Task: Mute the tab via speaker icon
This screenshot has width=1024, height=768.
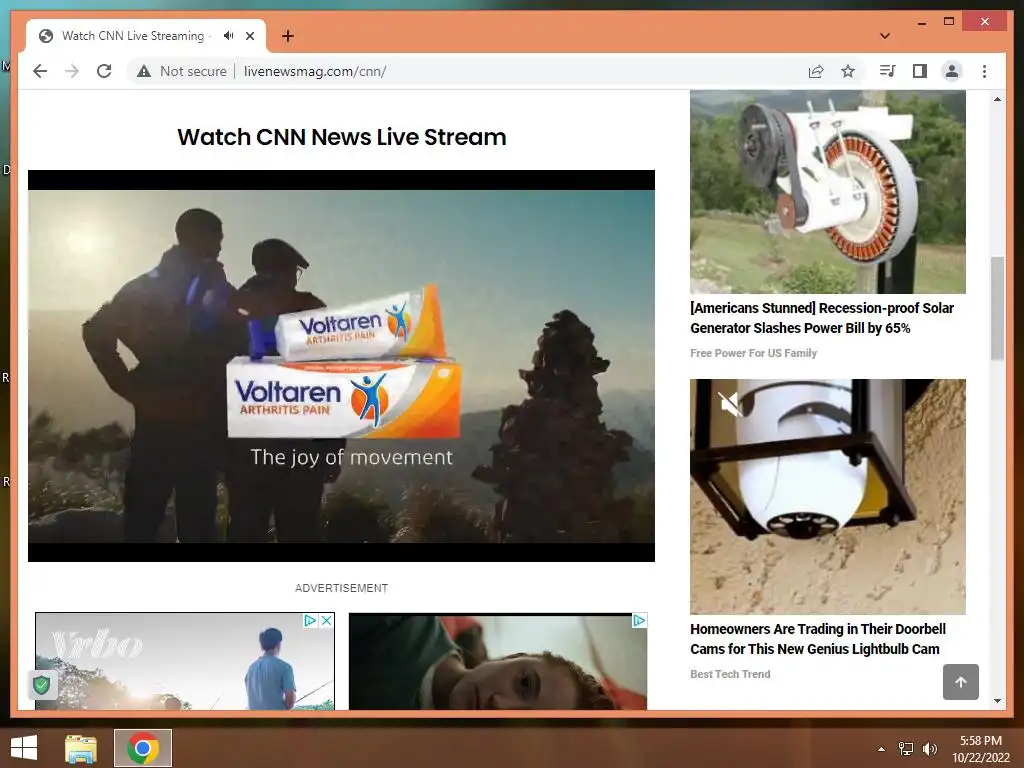Action: click(x=228, y=36)
